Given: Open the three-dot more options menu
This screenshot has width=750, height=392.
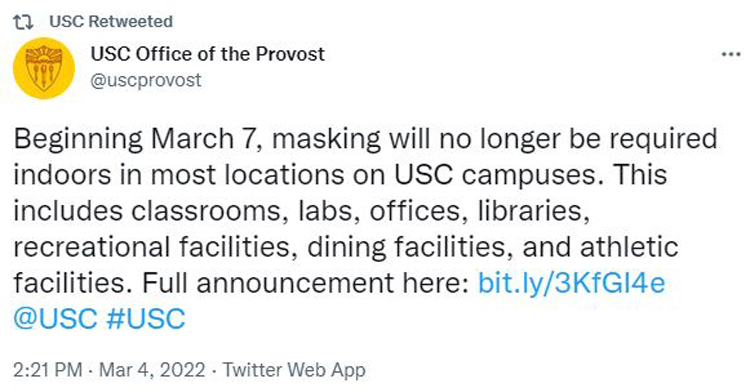Looking at the screenshot, I should pyautogui.click(x=731, y=54).
